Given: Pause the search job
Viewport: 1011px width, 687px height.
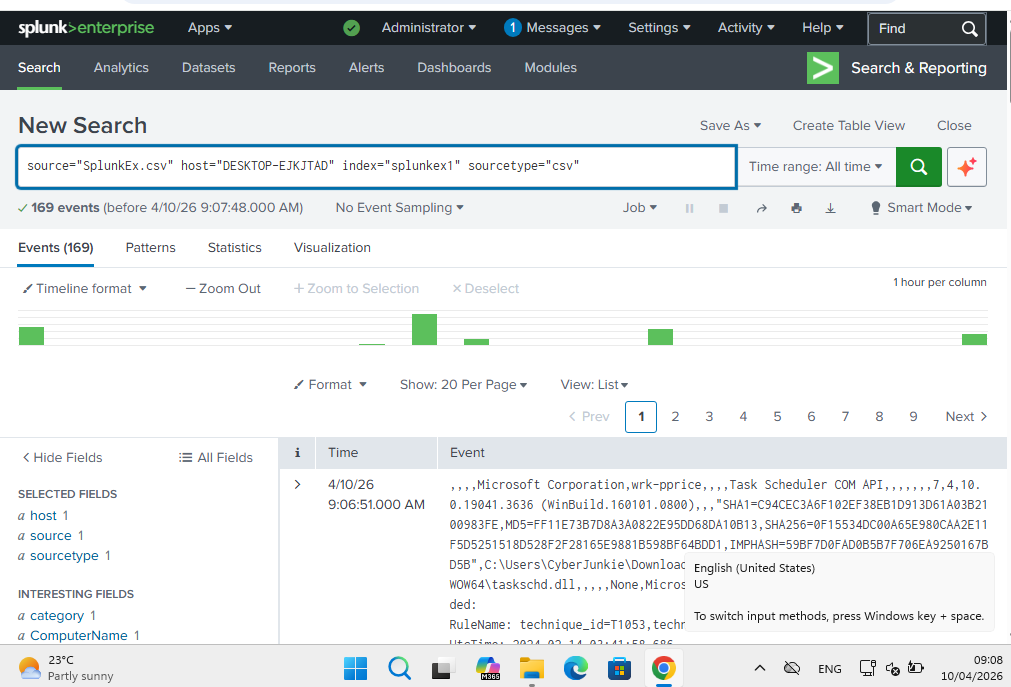Looking at the screenshot, I should 689,208.
